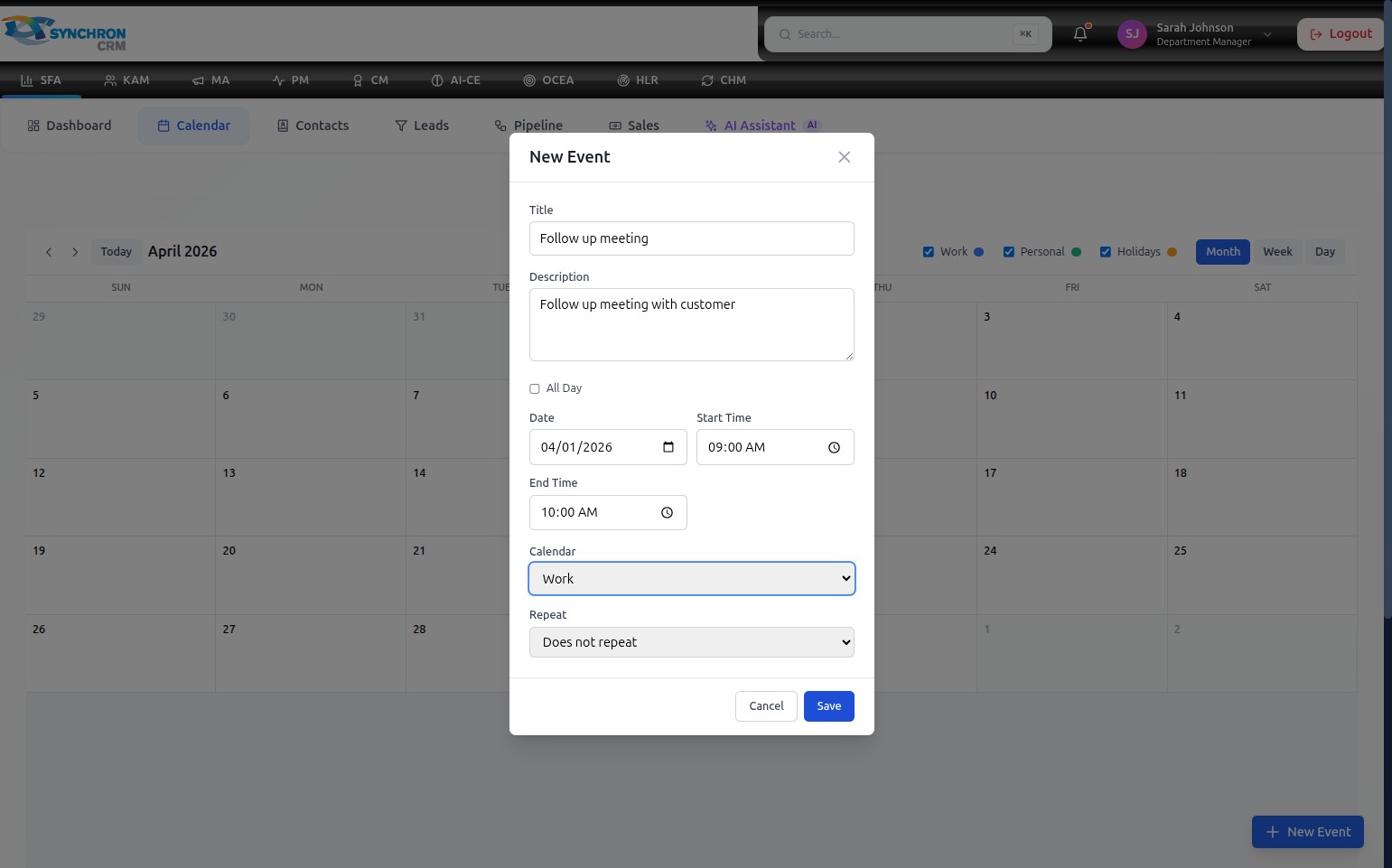Close the New Event dialog with X
The height and width of the screenshot is (868, 1392).
844,157
